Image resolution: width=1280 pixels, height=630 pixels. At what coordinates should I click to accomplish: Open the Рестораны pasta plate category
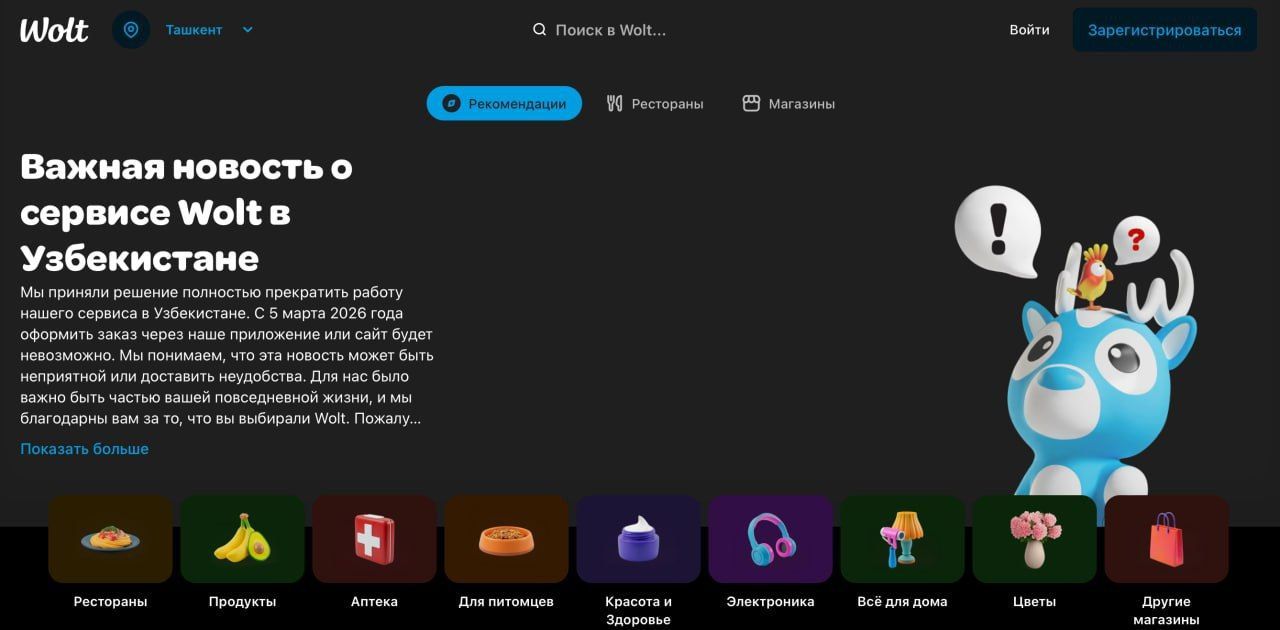click(x=110, y=540)
